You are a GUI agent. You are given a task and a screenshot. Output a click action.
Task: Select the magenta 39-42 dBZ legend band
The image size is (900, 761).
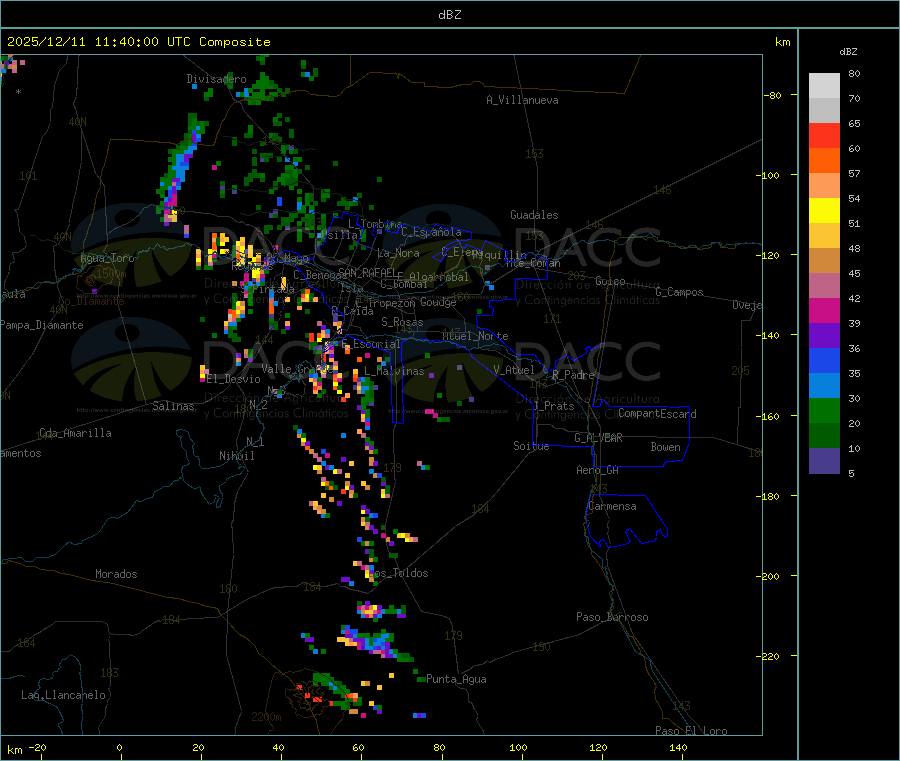[824, 310]
